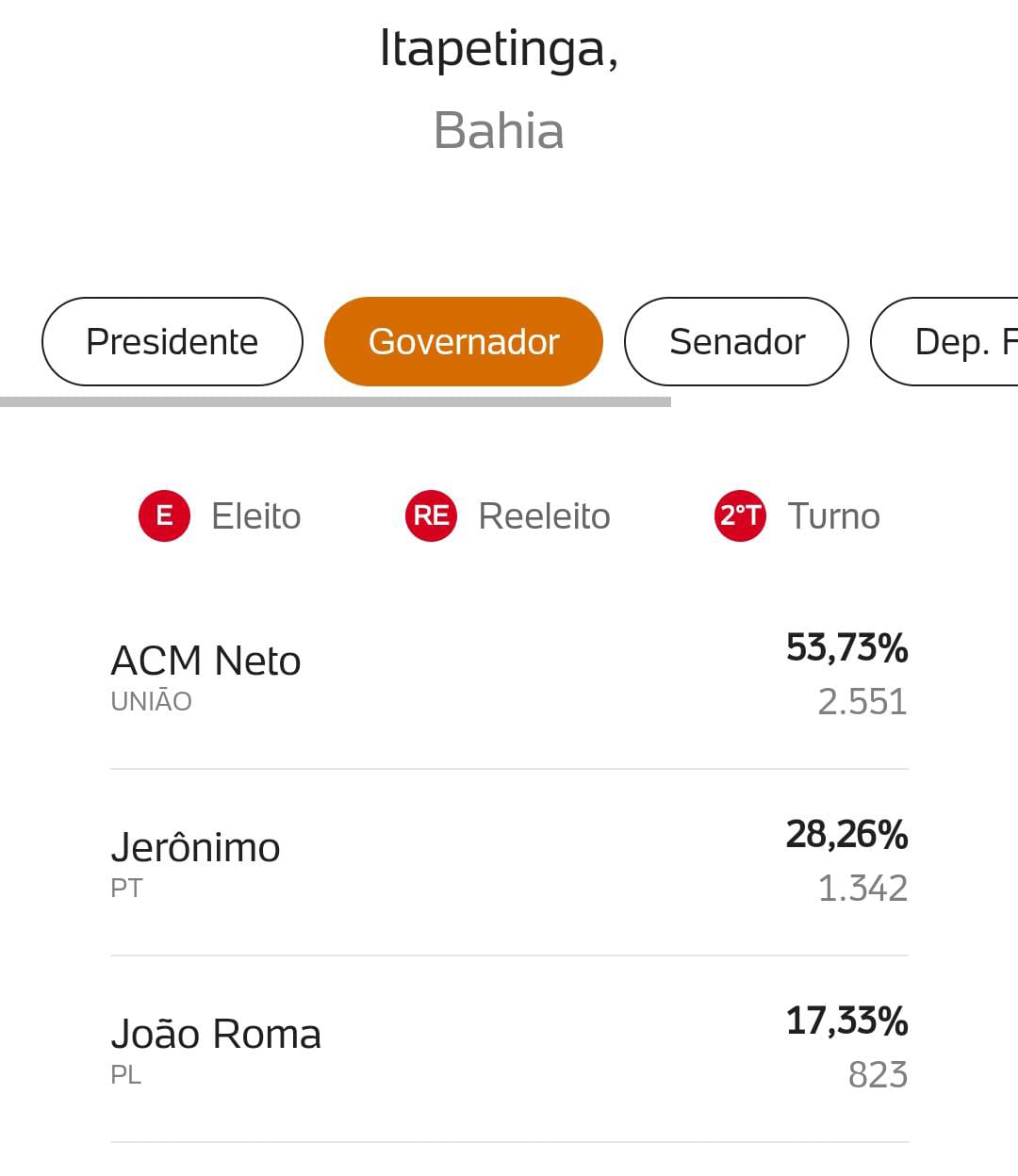Image resolution: width=1018 pixels, height=1176 pixels.
Task: Click the 2.551 vote count
Action: point(862,702)
